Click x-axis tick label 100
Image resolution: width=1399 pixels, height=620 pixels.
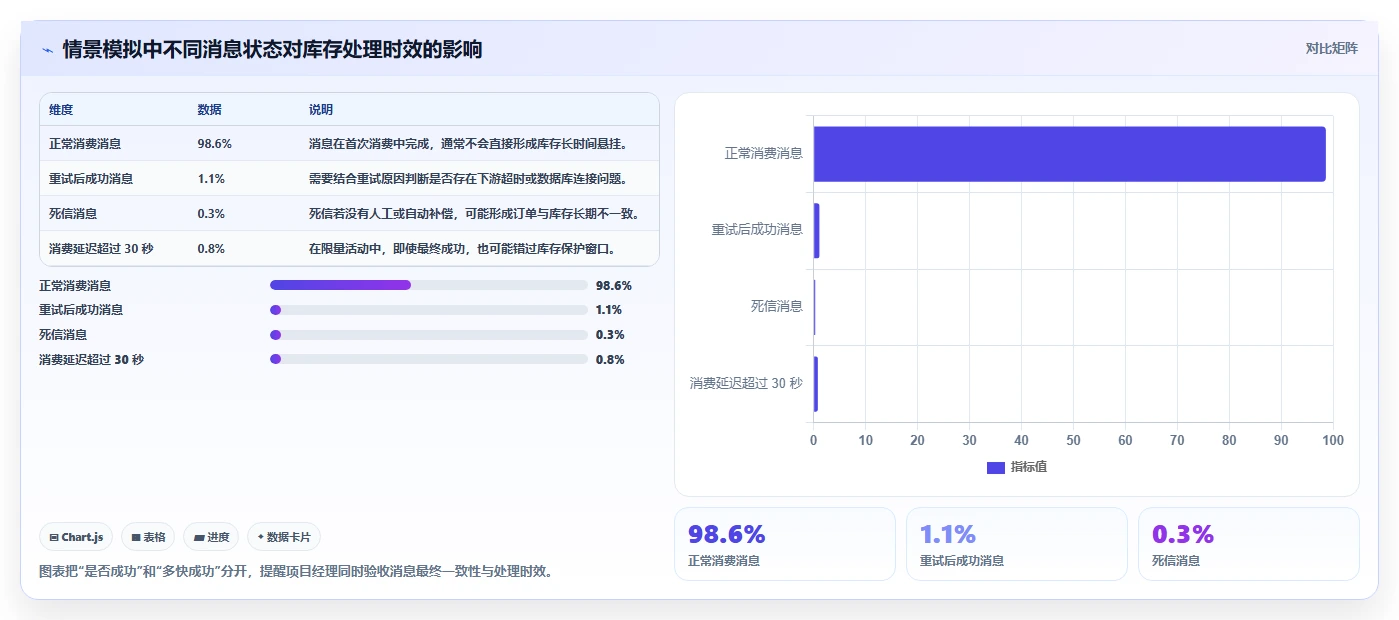click(x=1333, y=441)
